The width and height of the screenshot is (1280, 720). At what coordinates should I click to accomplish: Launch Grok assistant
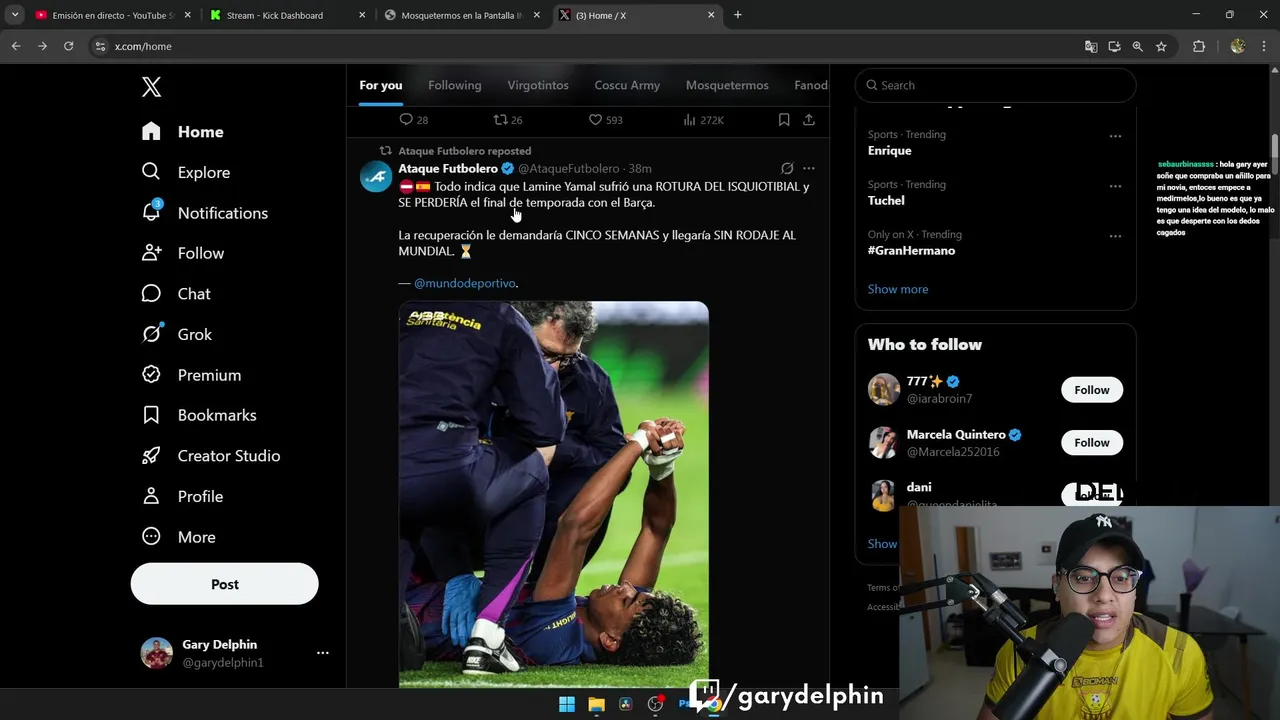click(177, 334)
